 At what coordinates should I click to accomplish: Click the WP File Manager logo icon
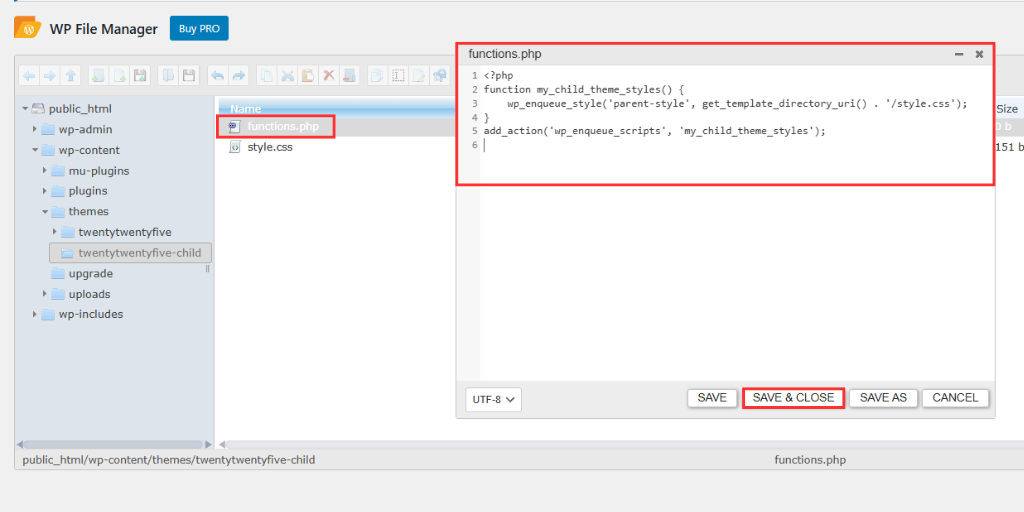point(27,29)
